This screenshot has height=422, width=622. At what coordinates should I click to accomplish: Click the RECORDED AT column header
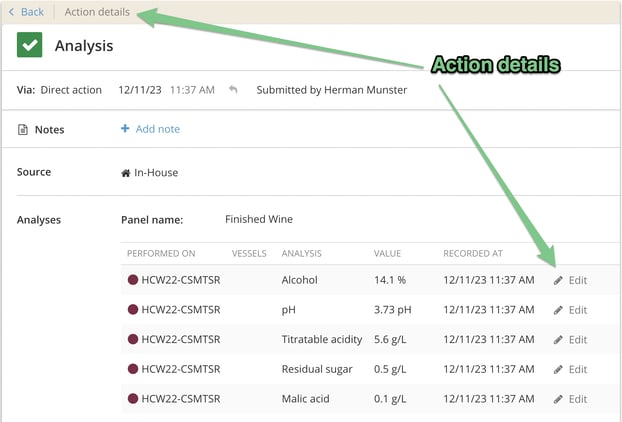(x=473, y=253)
